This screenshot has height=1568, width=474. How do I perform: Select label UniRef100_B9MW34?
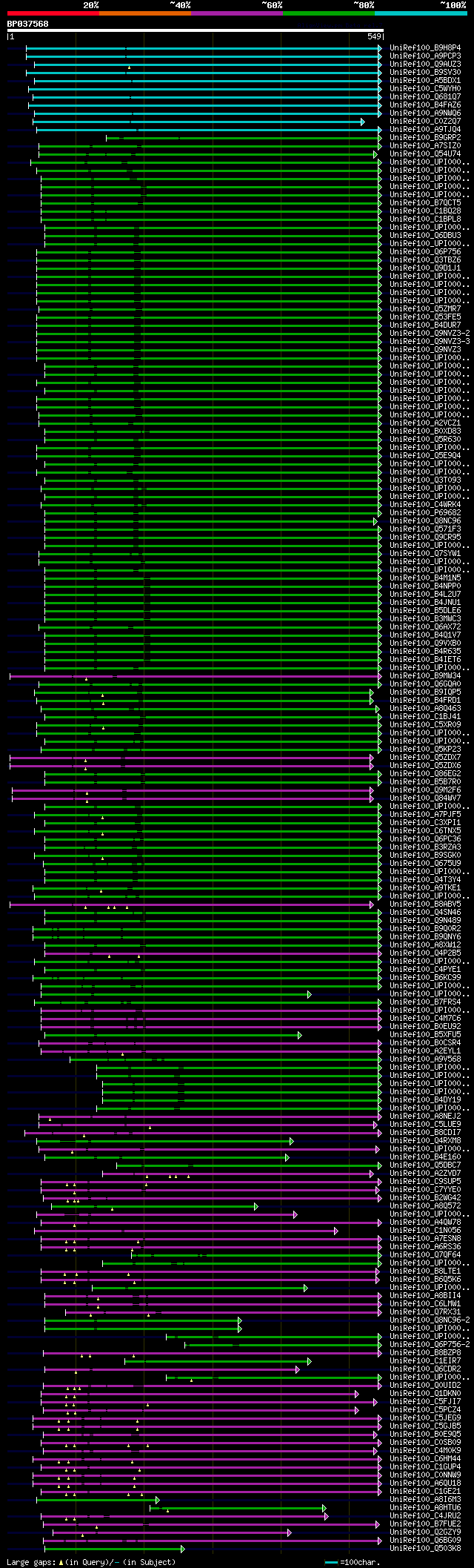click(x=425, y=676)
